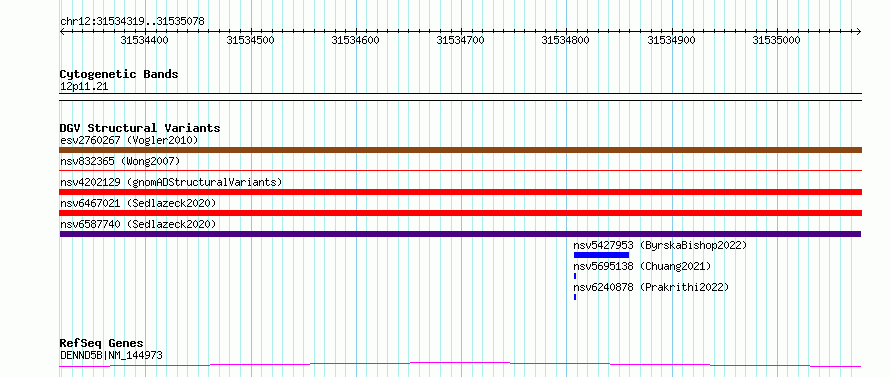Image resolution: width=890 pixels, height=377 pixels.
Task: Click the brown esv2760267 variant bar
Action: coord(460,150)
